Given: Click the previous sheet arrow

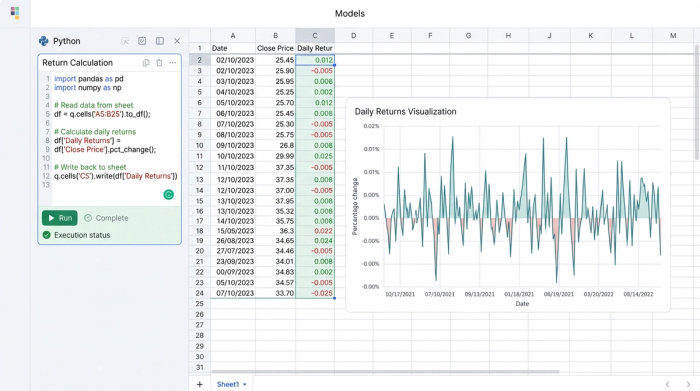Looking at the screenshot, I should (x=667, y=384).
